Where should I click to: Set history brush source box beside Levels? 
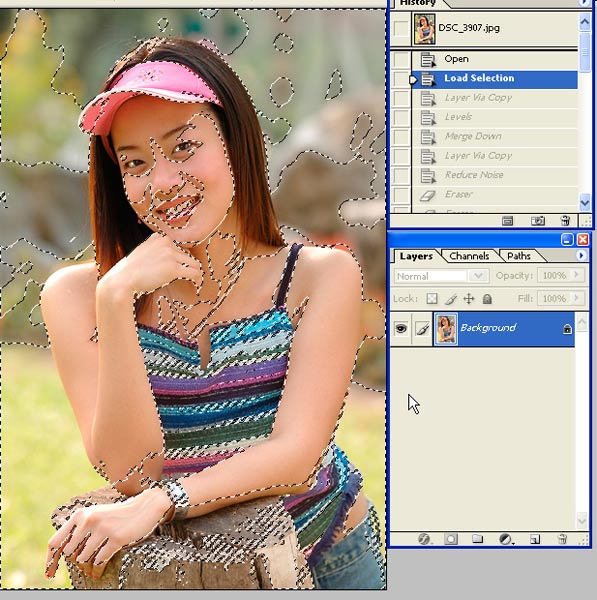[401, 117]
